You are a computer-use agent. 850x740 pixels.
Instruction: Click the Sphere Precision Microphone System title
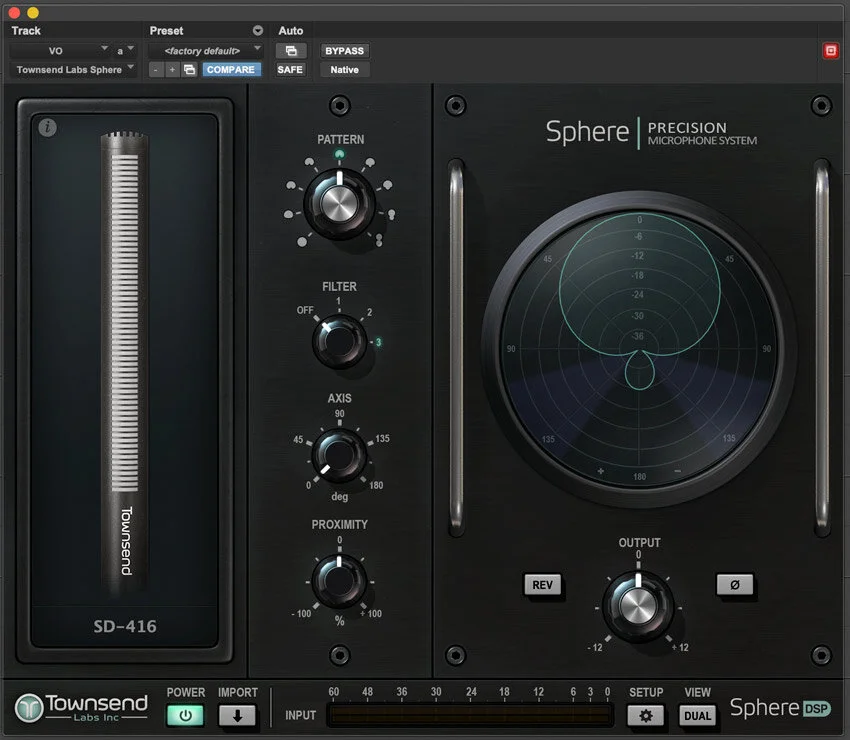coord(651,133)
